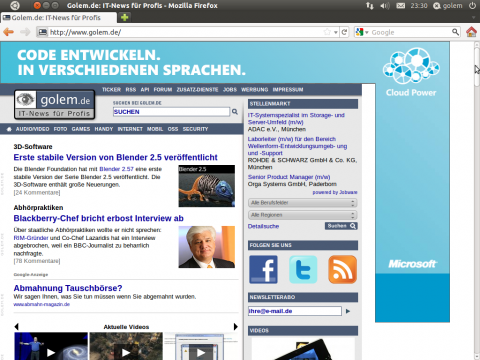Image resolution: width=480 pixels, height=360 pixels.
Task: Open the URL history dropdown arrow
Action: point(336,32)
